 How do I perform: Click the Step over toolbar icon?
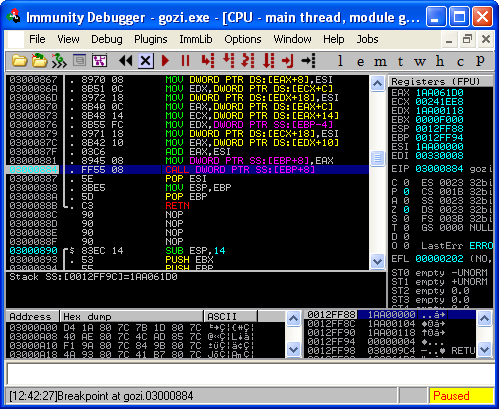pos(229,61)
